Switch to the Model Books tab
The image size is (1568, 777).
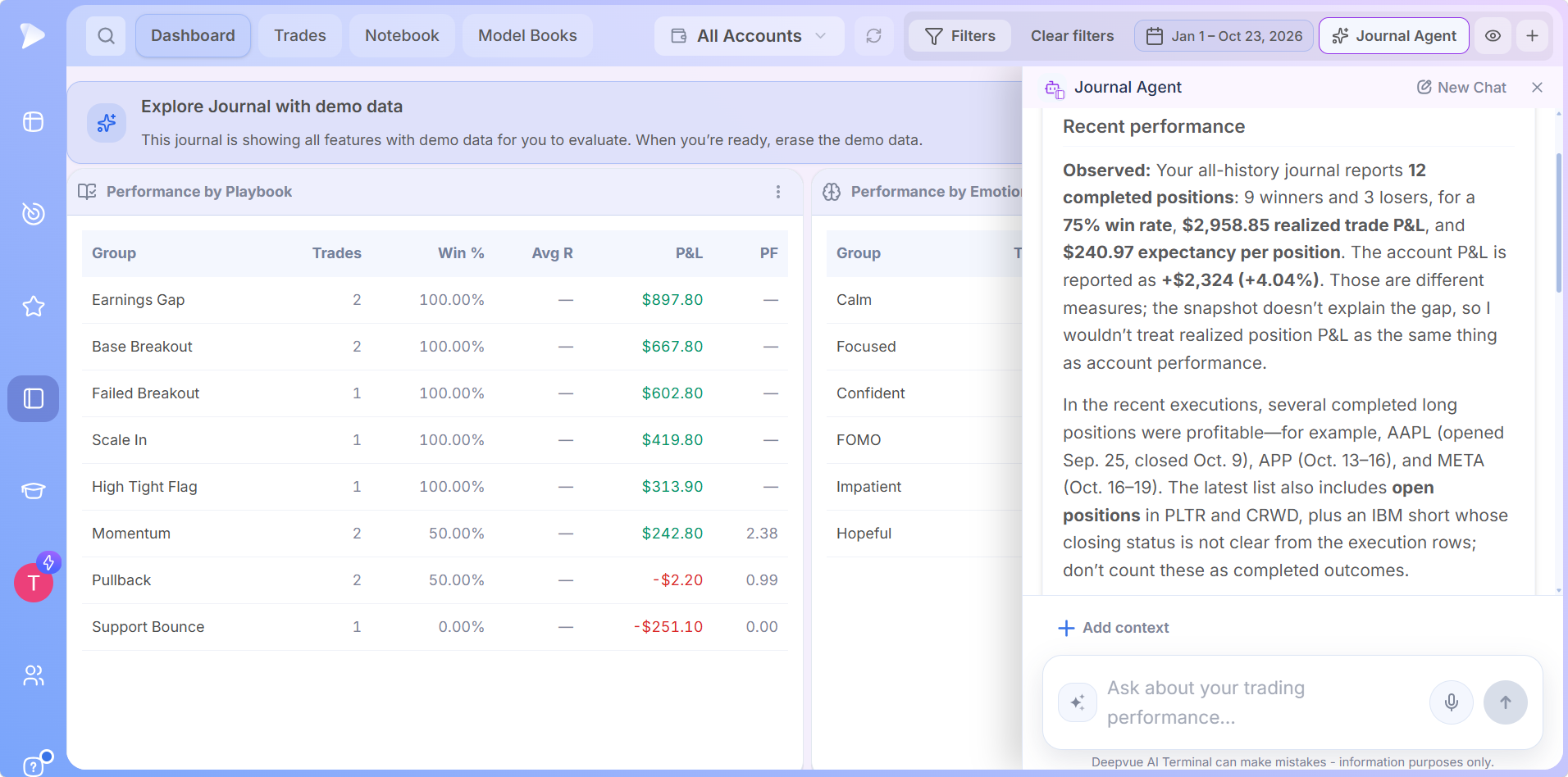(x=527, y=36)
